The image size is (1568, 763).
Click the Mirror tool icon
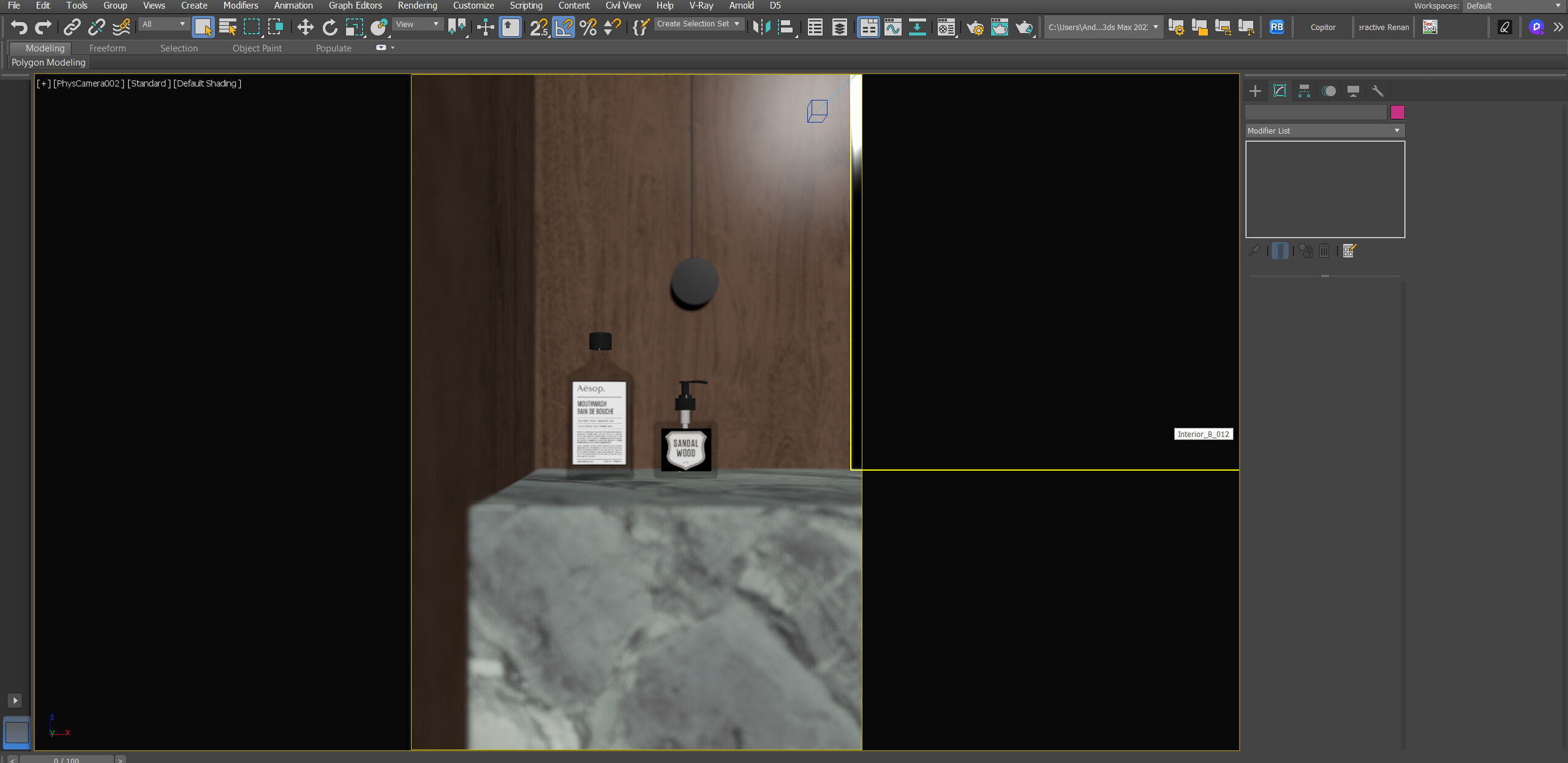coord(761,27)
